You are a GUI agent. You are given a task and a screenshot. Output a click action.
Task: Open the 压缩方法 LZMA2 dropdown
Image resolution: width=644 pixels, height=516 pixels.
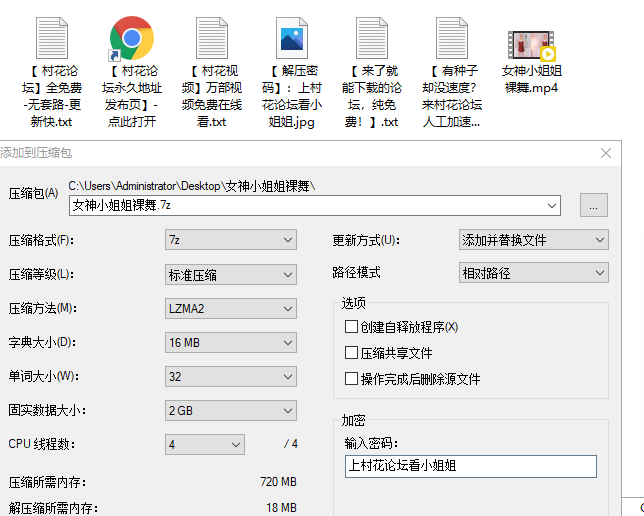[x=231, y=308]
